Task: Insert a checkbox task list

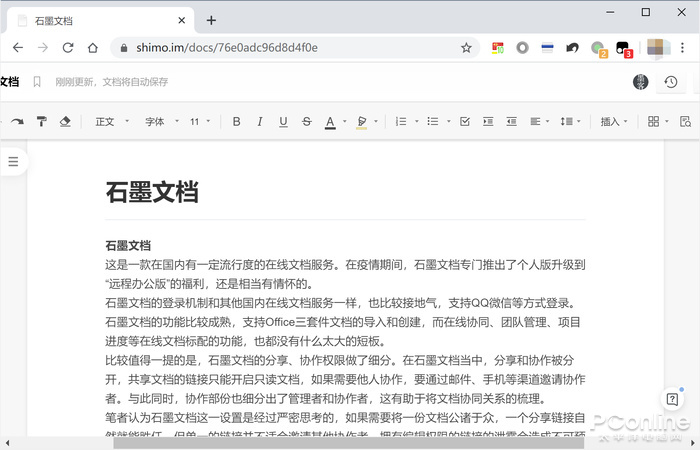Action: pyautogui.click(x=465, y=121)
